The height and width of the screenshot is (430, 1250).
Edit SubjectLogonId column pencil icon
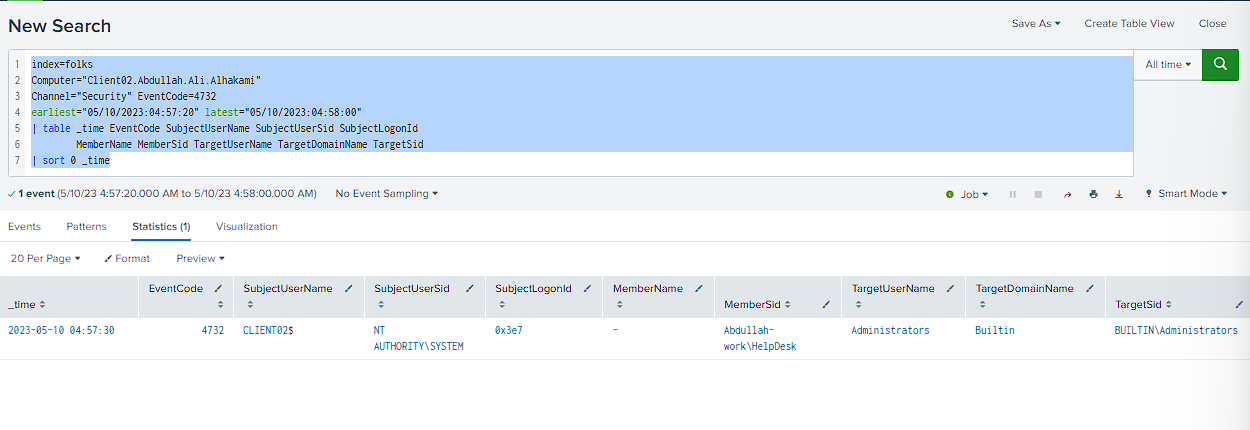(x=588, y=288)
